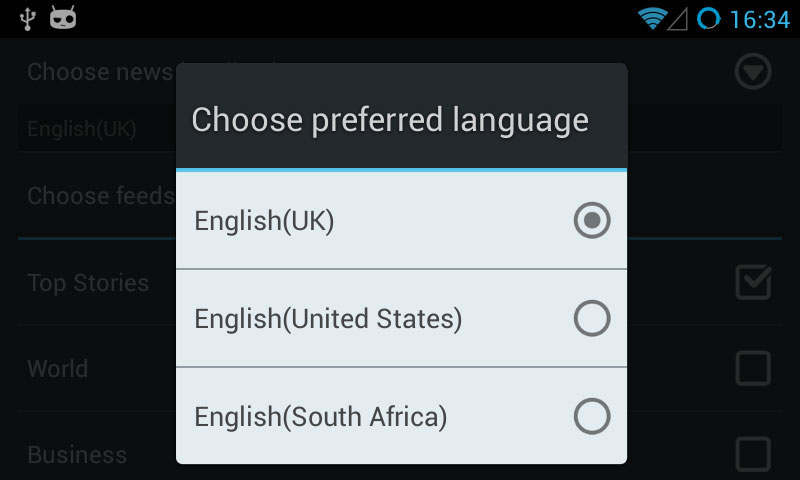The width and height of the screenshot is (800, 480).
Task: Select the English(South Africa) radio button
Action: (592, 416)
